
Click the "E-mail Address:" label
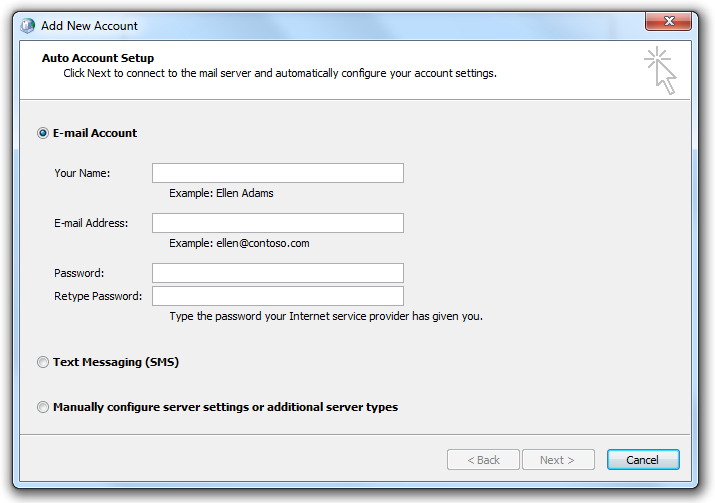tap(91, 223)
